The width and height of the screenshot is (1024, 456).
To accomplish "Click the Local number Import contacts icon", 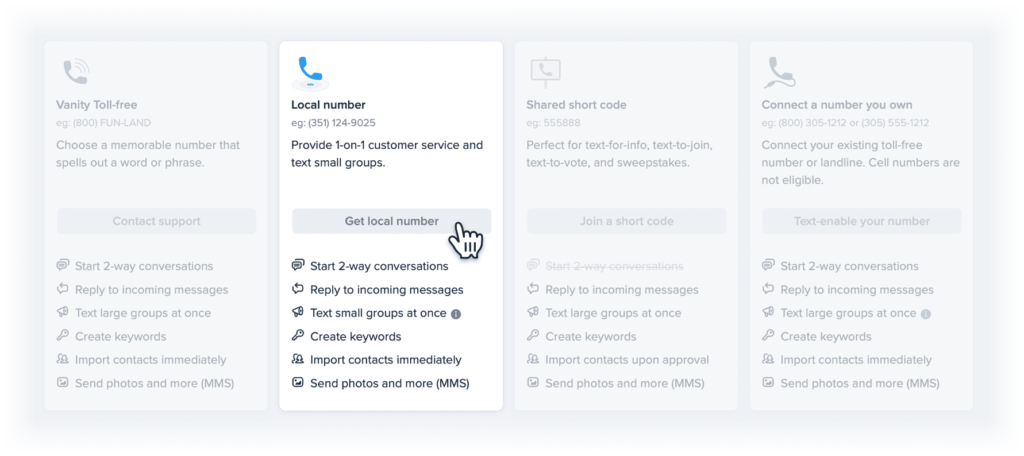I will (x=298, y=359).
